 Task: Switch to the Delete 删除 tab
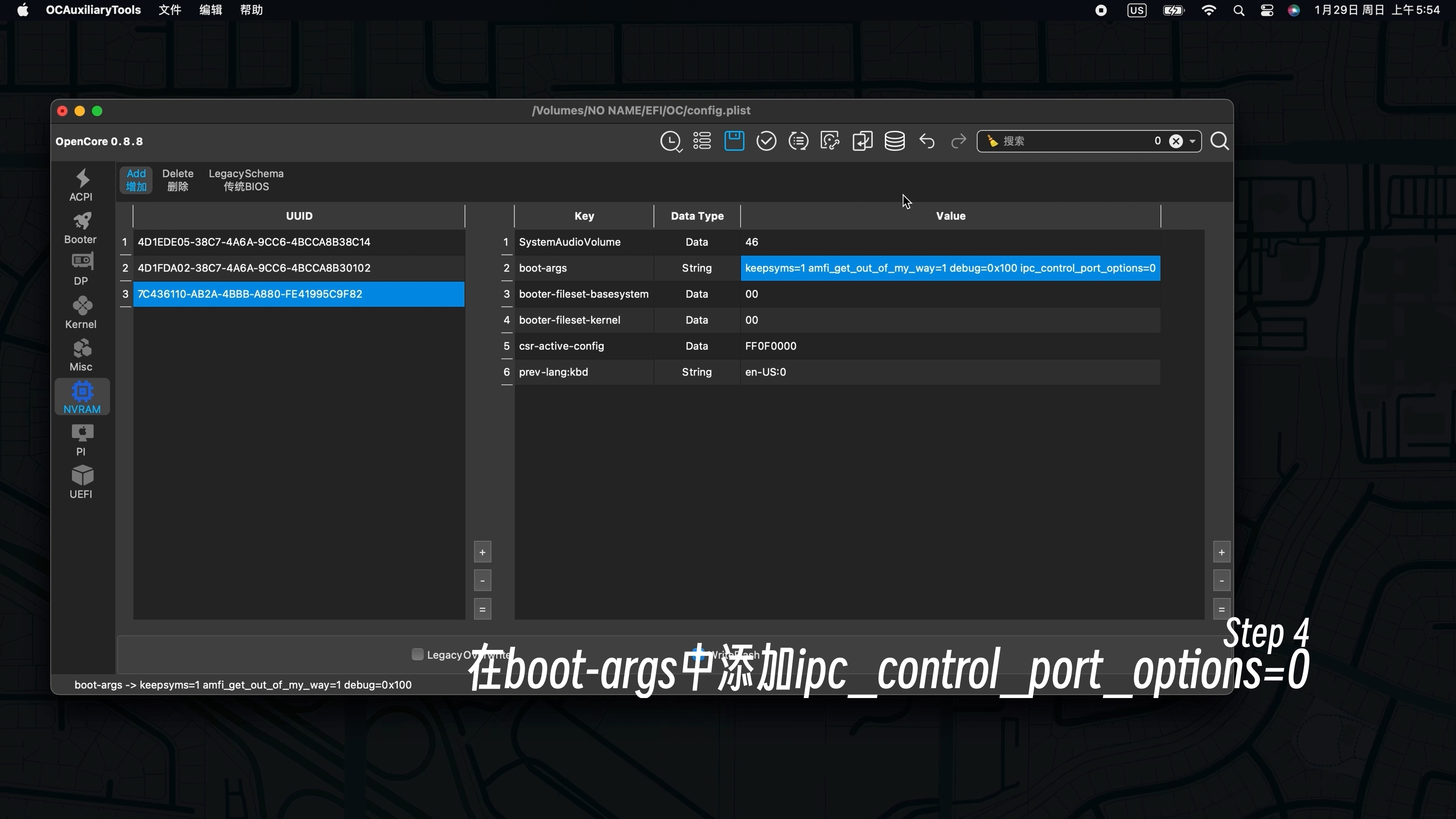[177, 180]
